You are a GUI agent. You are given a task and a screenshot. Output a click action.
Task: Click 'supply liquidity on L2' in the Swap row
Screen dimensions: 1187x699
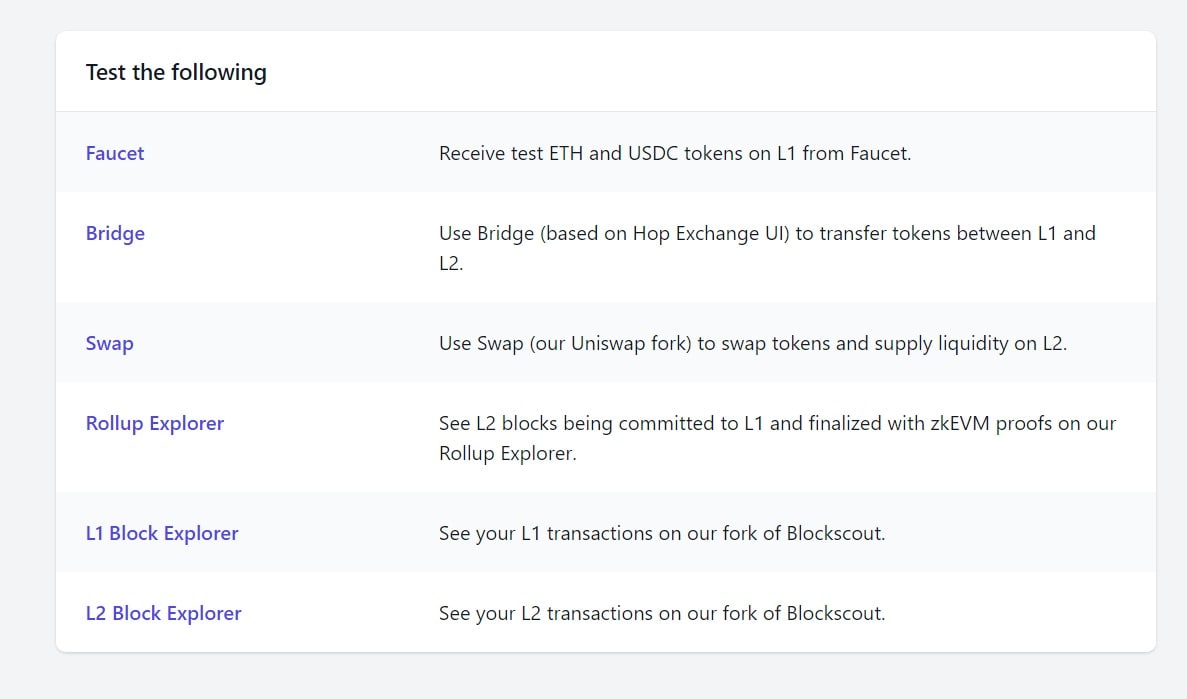point(969,343)
